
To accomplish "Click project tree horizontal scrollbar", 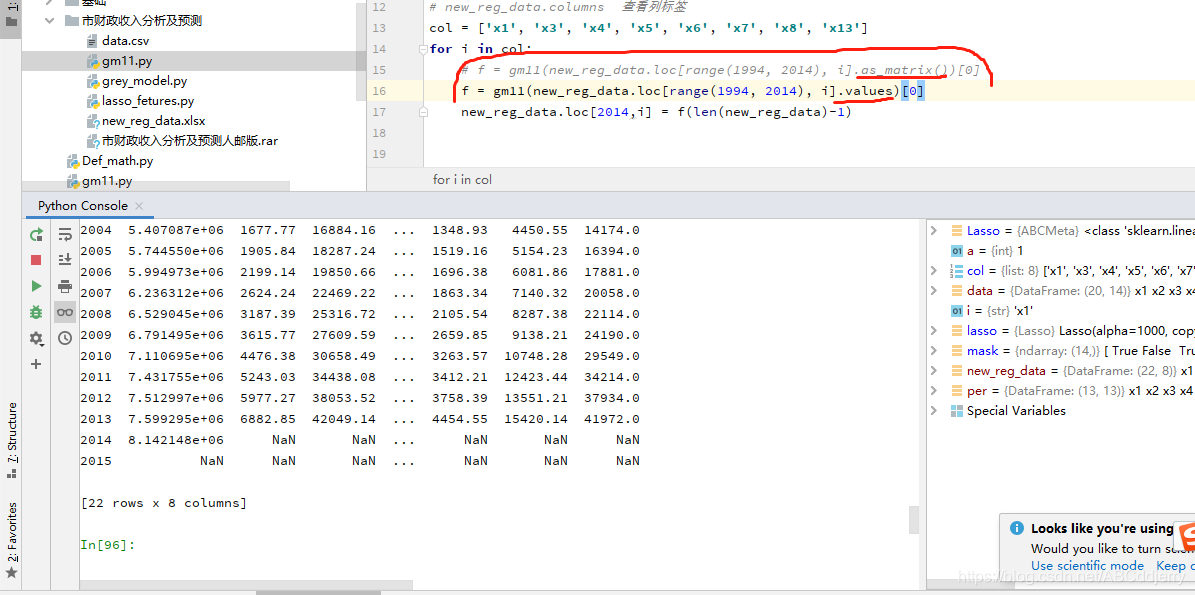I will click(x=155, y=187).
